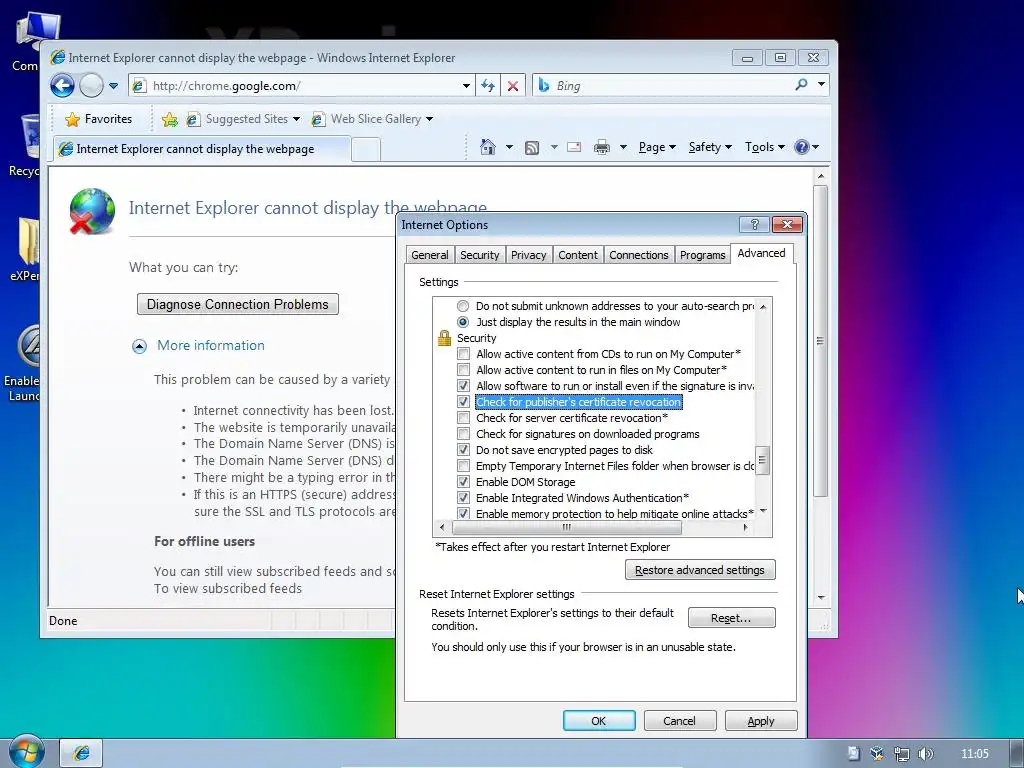Open the recent pages dropdown arrow

point(113,86)
